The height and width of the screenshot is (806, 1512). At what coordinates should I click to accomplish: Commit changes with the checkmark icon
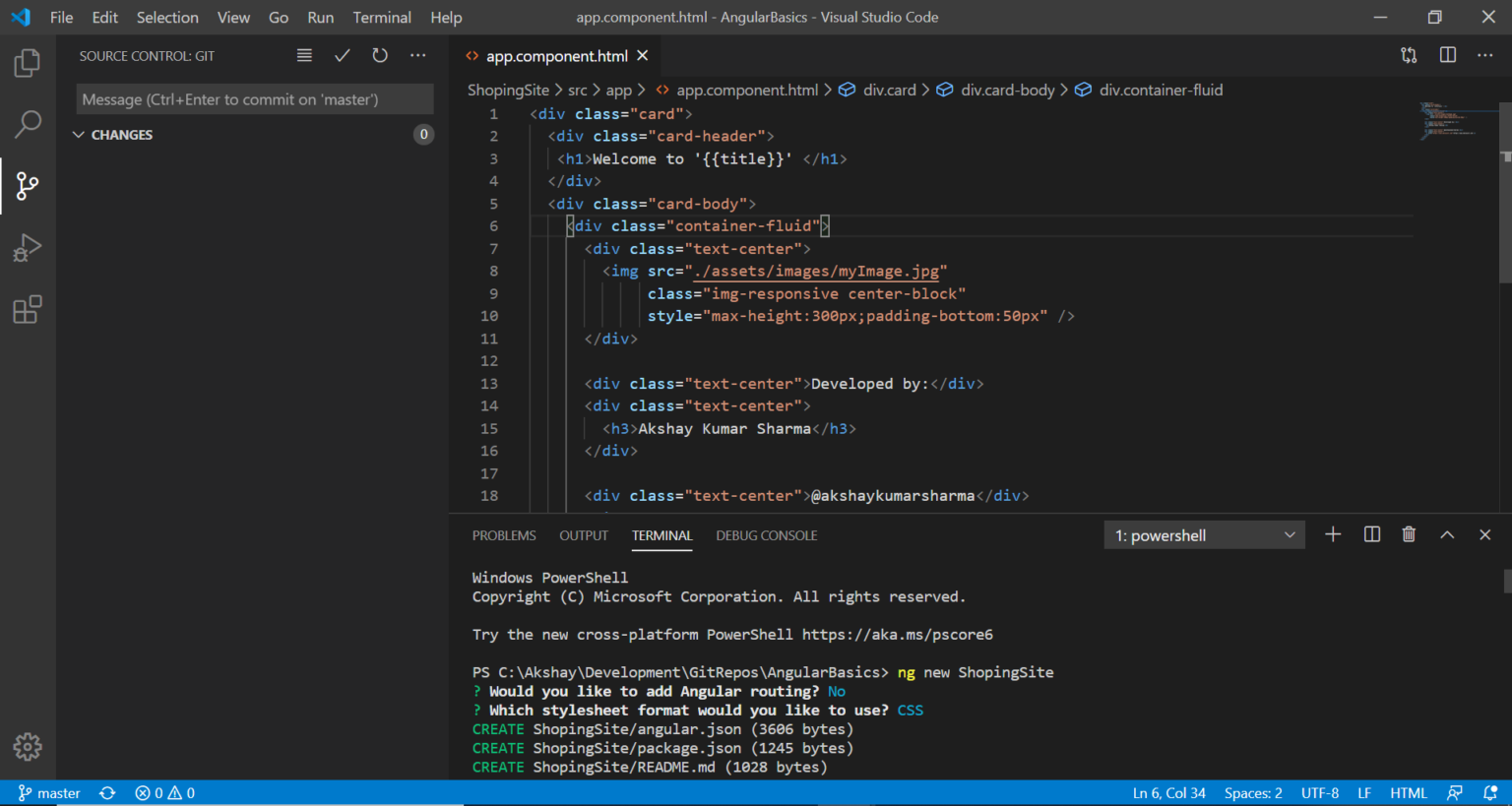(342, 56)
